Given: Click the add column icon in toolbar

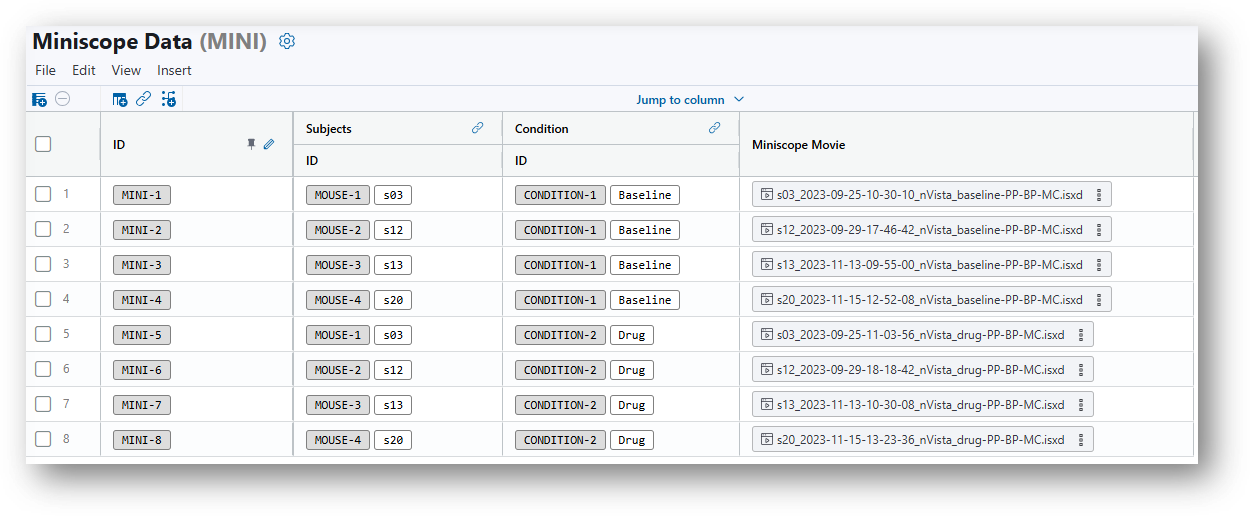Looking at the screenshot, I should click(120, 99).
